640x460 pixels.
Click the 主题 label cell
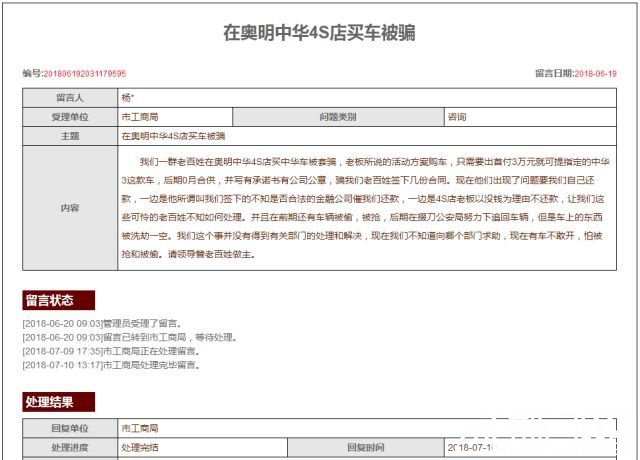pos(70,136)
